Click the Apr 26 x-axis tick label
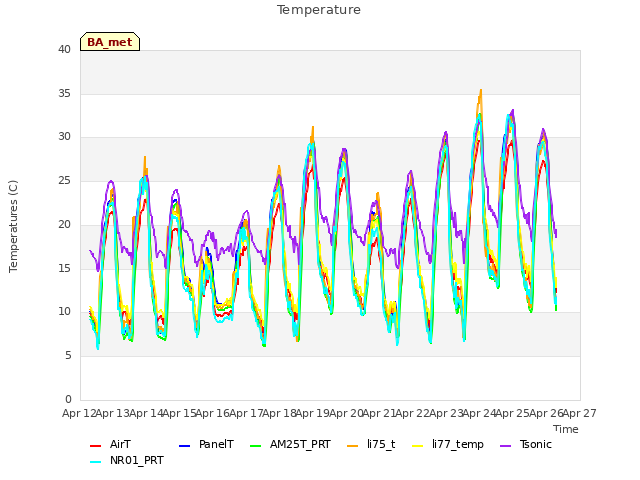This screenshot has width=640, height=480. [x=546, y=413]
